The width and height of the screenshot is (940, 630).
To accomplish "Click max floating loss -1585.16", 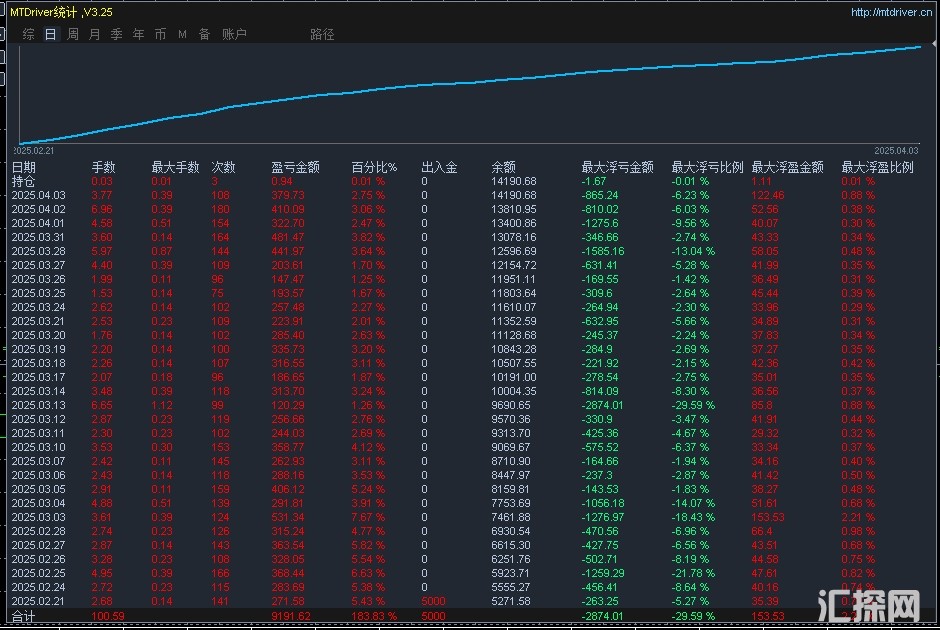I will (x=602, y=251).
